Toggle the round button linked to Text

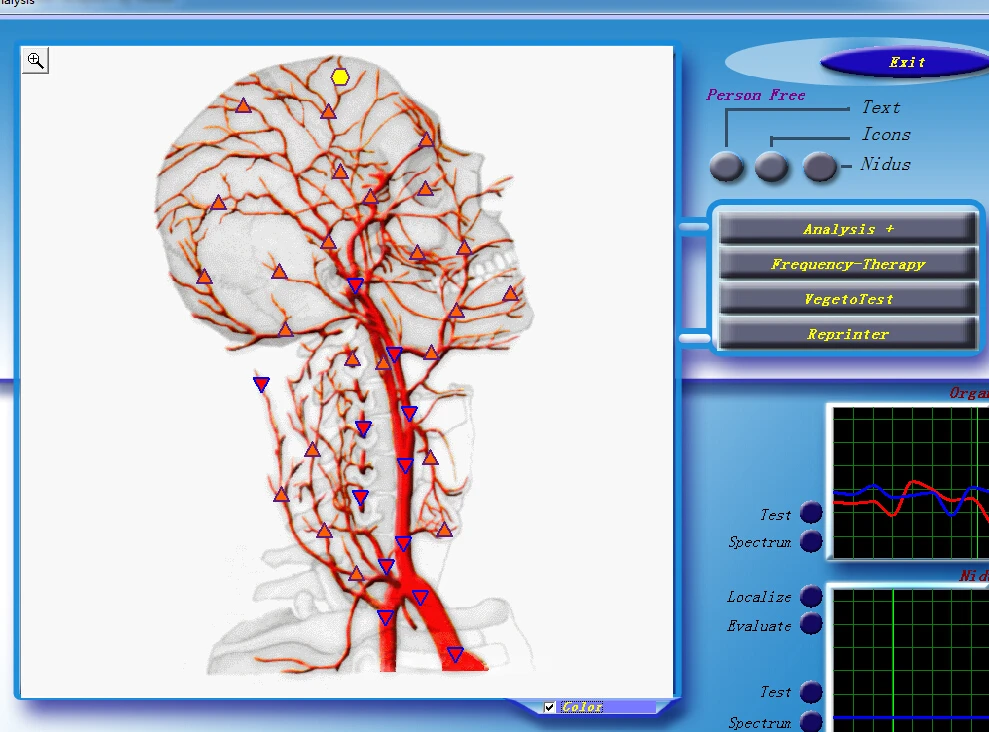click(727, 166)
